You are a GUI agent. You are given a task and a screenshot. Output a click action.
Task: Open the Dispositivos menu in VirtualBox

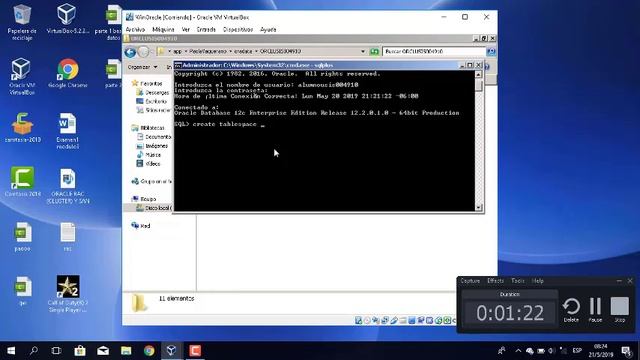click(238, 29)
